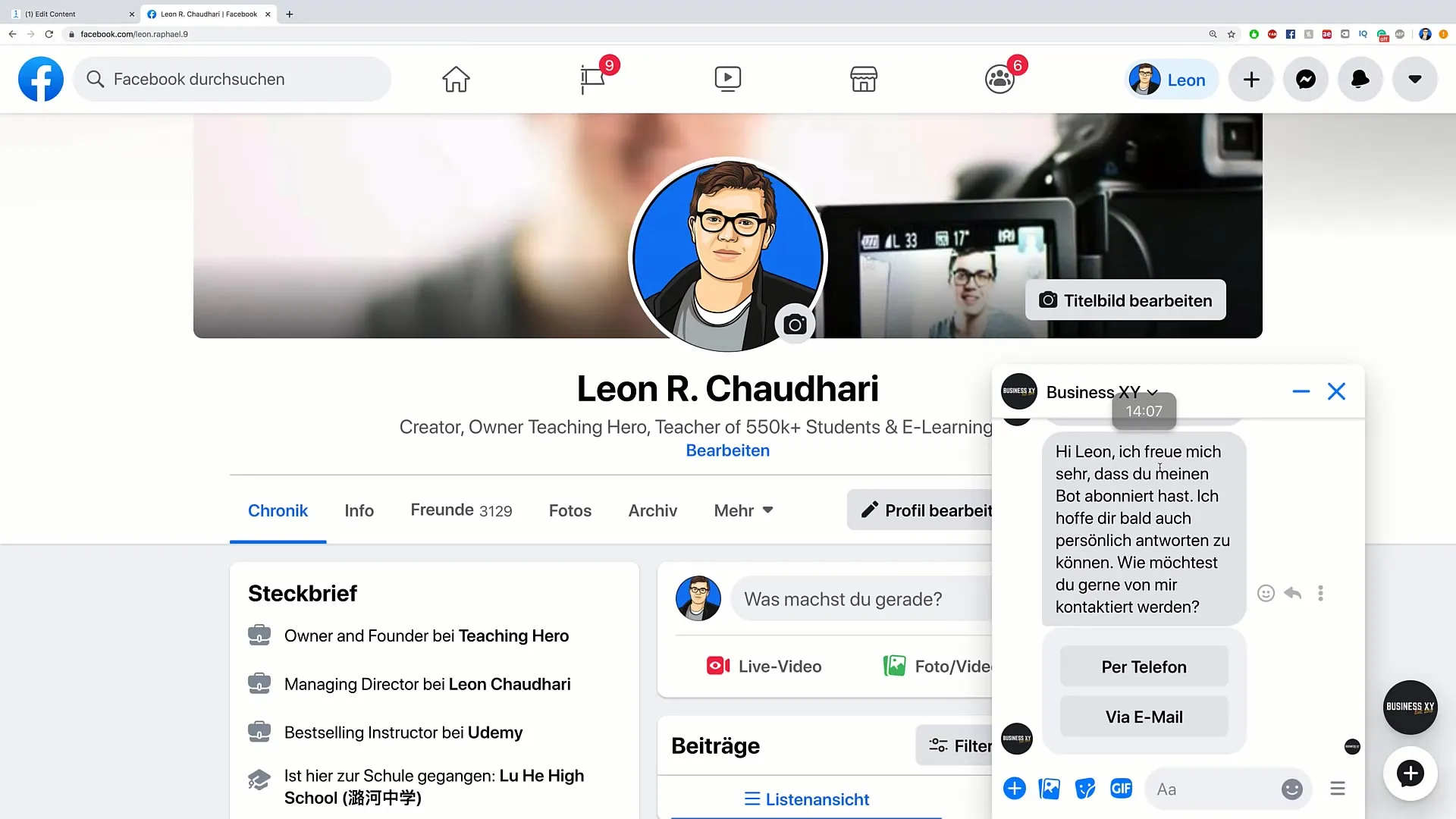Open the Groups icon

pyautogui.click(x=999, y=78)
